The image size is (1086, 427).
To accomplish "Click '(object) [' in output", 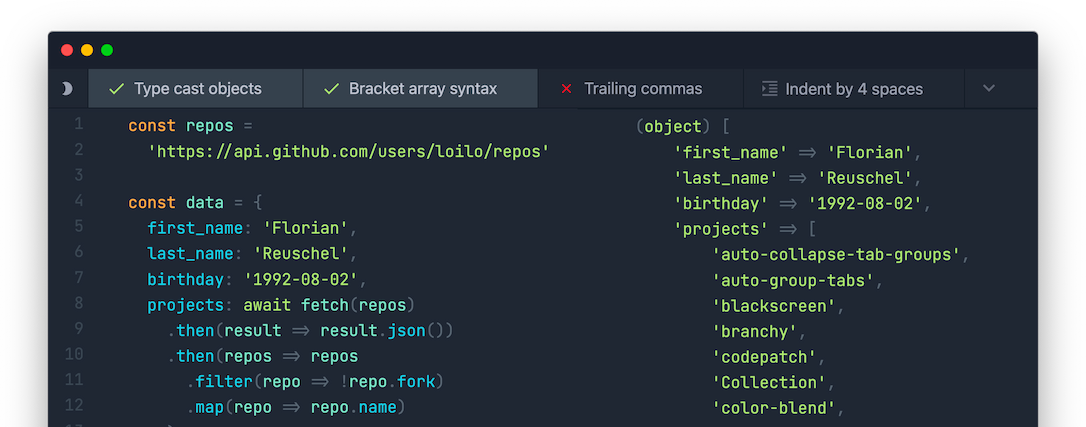I will point(682,127).
